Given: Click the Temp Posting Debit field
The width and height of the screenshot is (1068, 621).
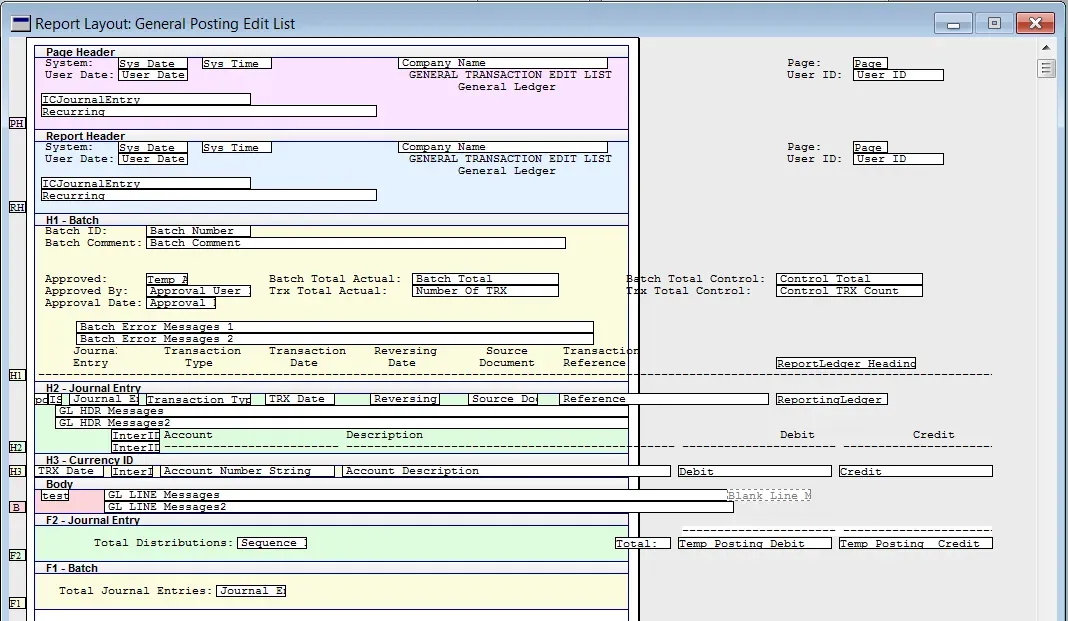Looking at the screenshot, I should point(754,543).
